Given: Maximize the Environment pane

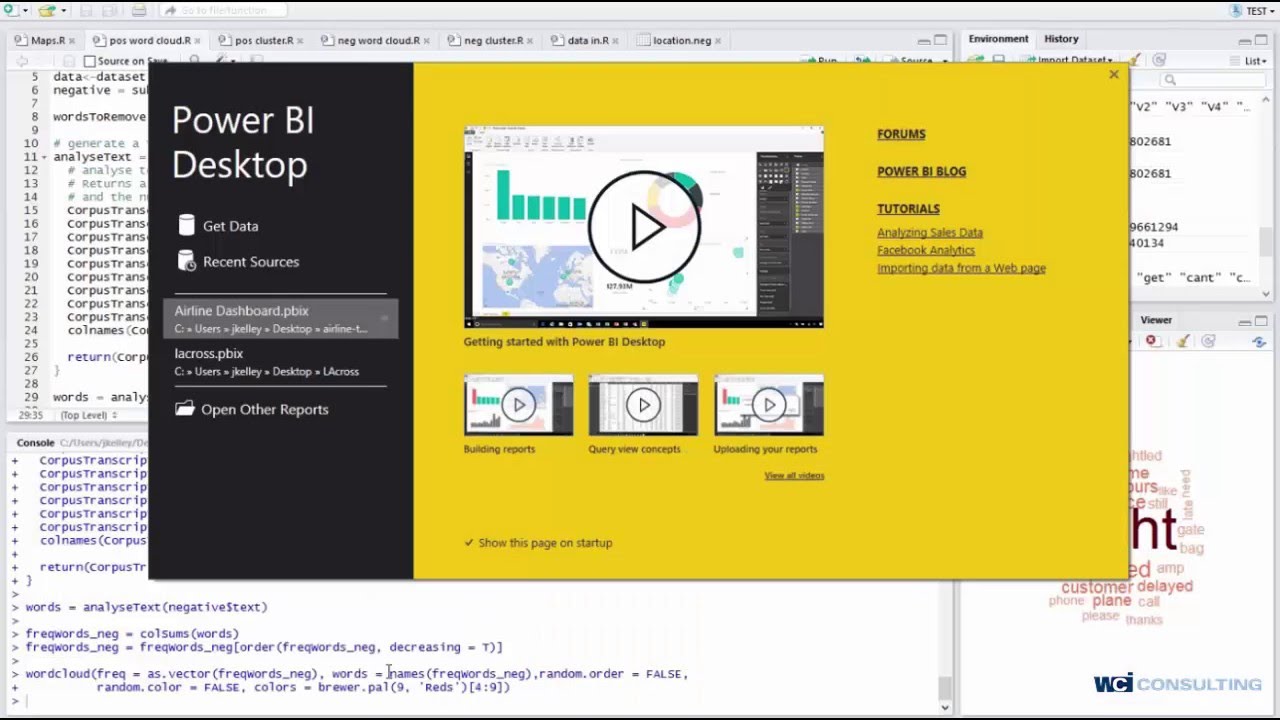Looking at the screenshot, I should [1261, 41].
